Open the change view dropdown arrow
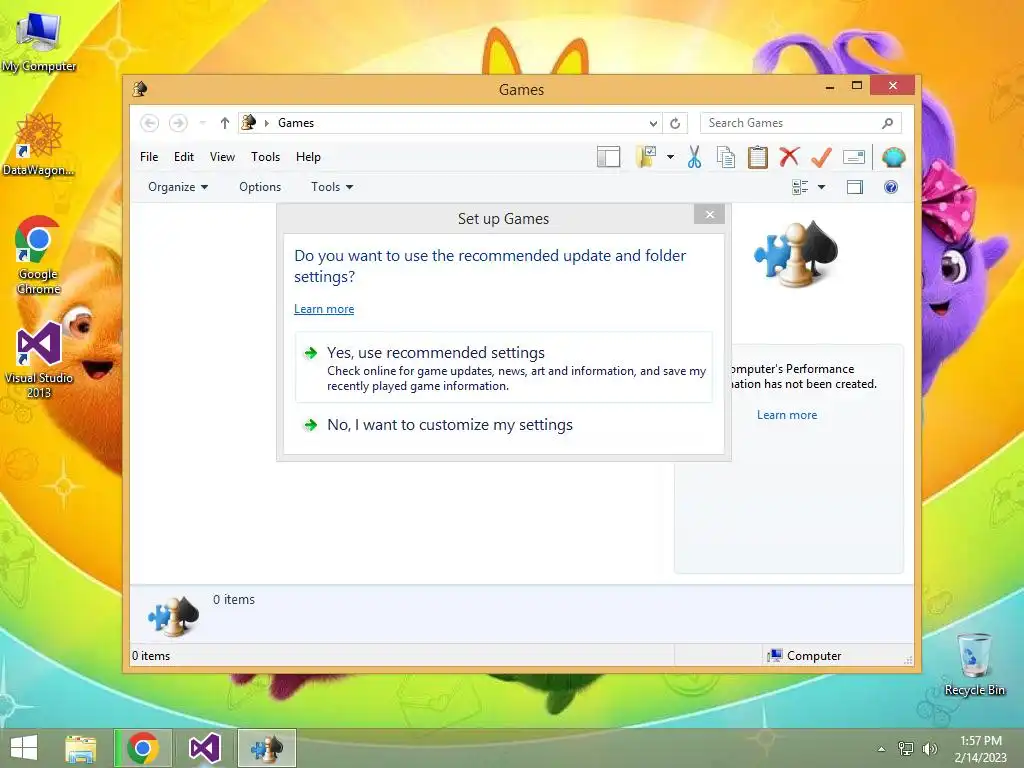 (822, 187)
